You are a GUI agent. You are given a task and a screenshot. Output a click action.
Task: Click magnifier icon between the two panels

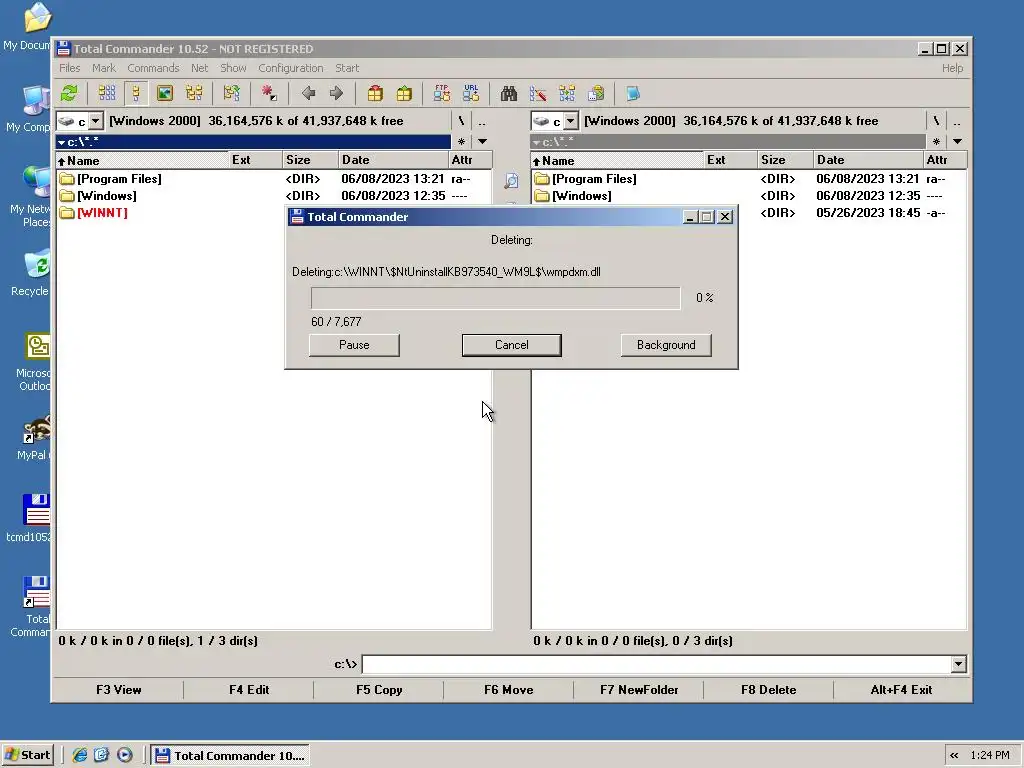tap(511, 181)
